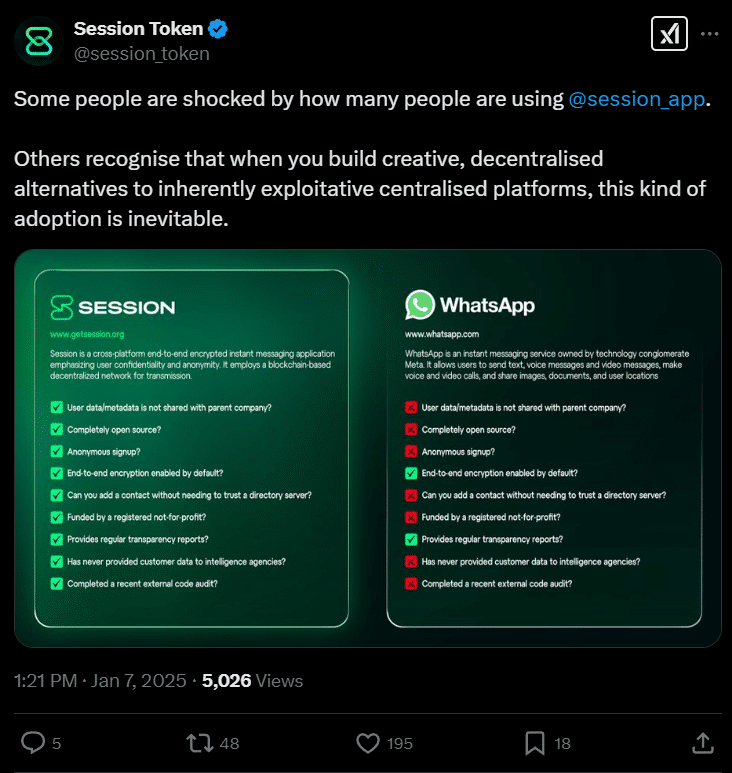Click the Session Token profile avatar
The width and height of the screenshot is (732, 773).
pyautogui.click(x=39, y=41)
